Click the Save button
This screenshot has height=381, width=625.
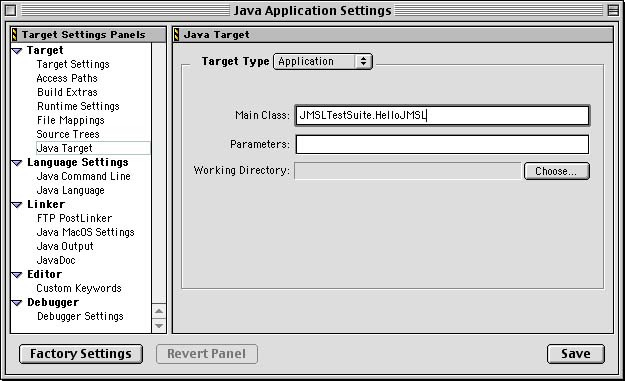click(576, 354)
